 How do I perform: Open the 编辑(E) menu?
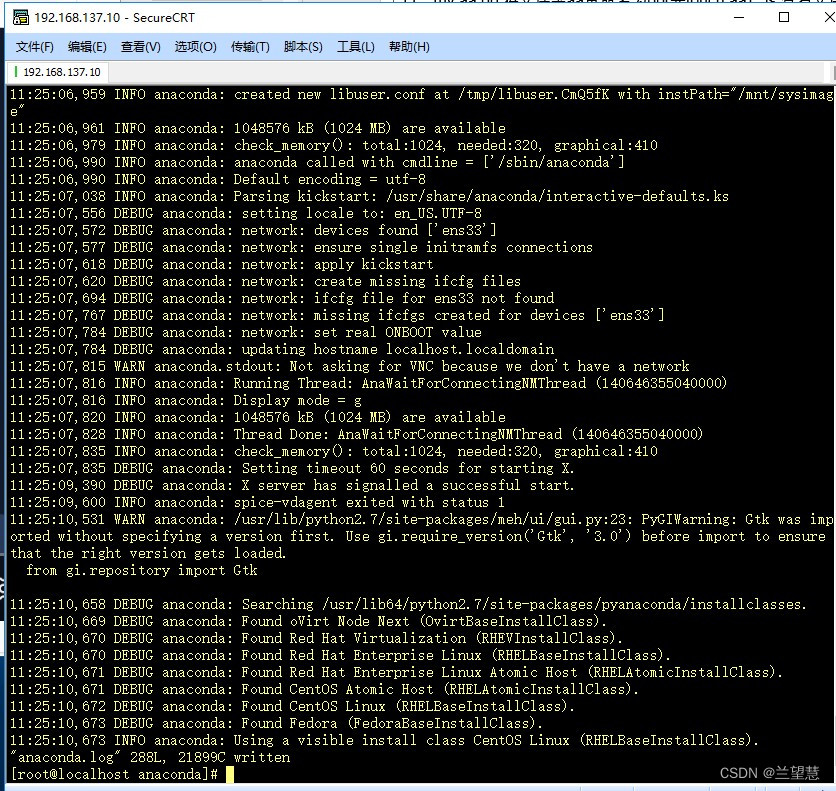click(86, 46)
